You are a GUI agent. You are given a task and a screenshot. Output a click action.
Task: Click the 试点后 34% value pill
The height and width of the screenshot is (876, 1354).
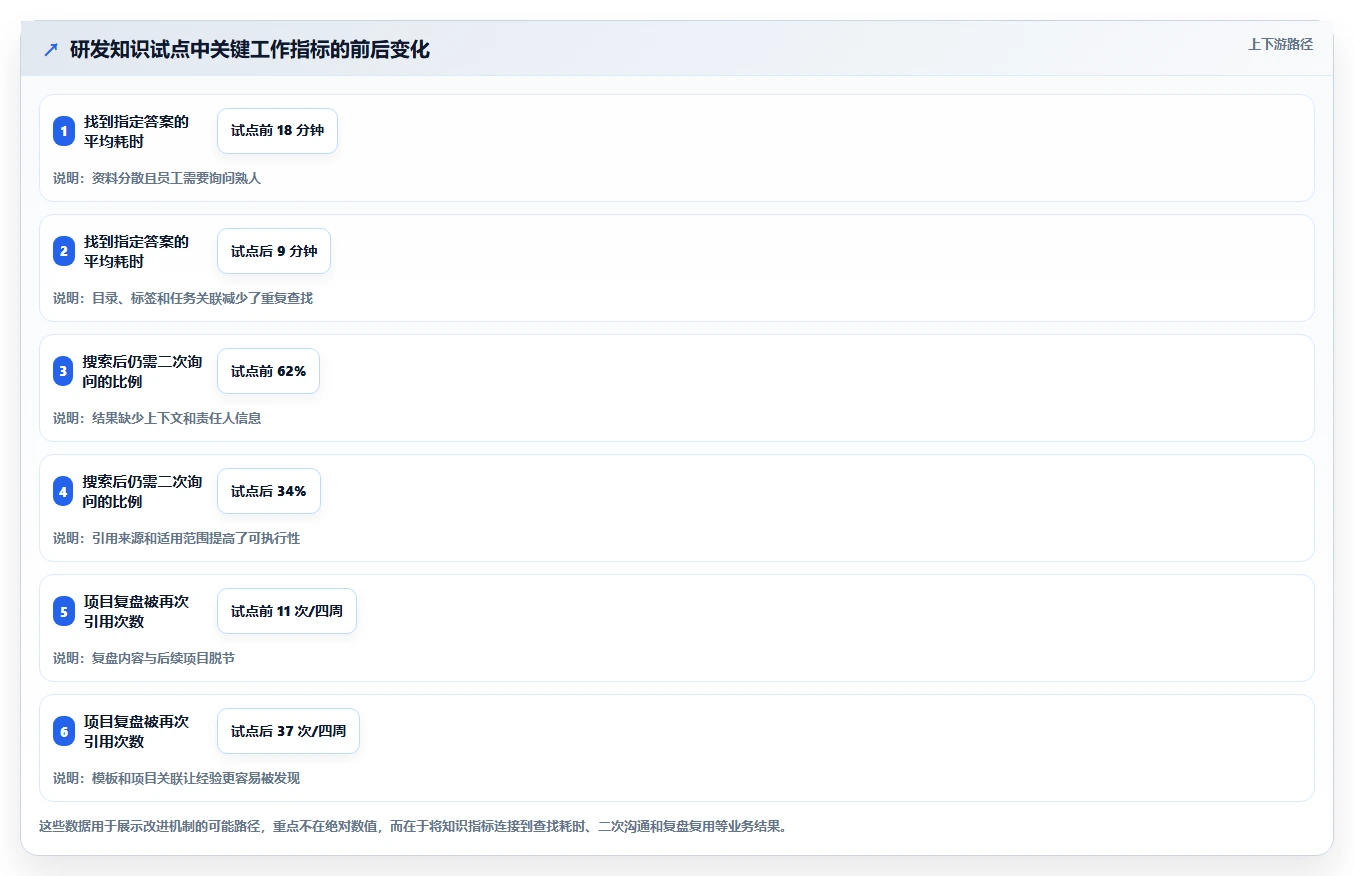(x=269, y=491)
